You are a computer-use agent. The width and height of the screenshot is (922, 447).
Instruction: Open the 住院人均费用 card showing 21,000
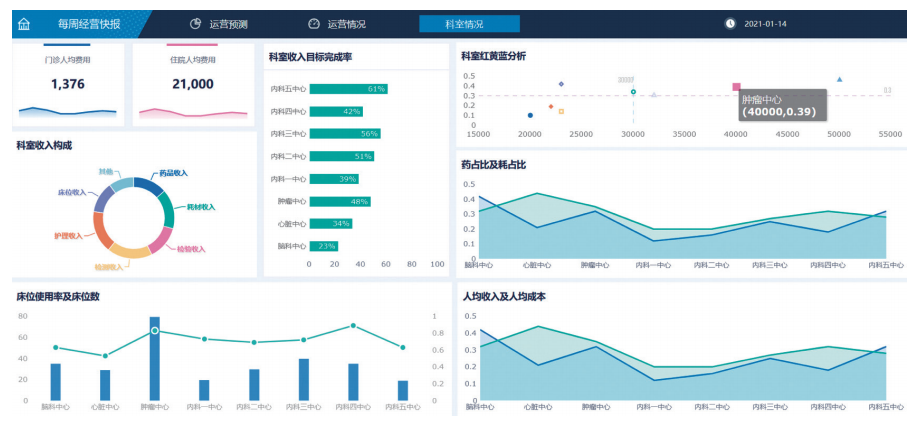193,84
